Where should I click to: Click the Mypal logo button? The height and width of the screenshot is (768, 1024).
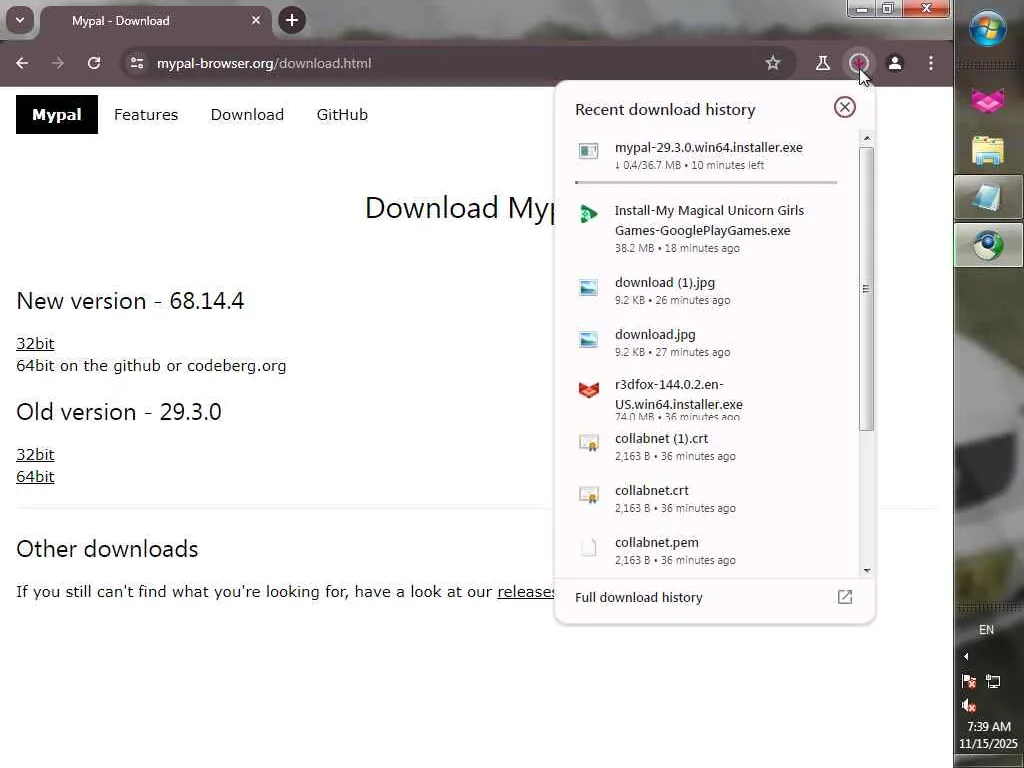57,114
